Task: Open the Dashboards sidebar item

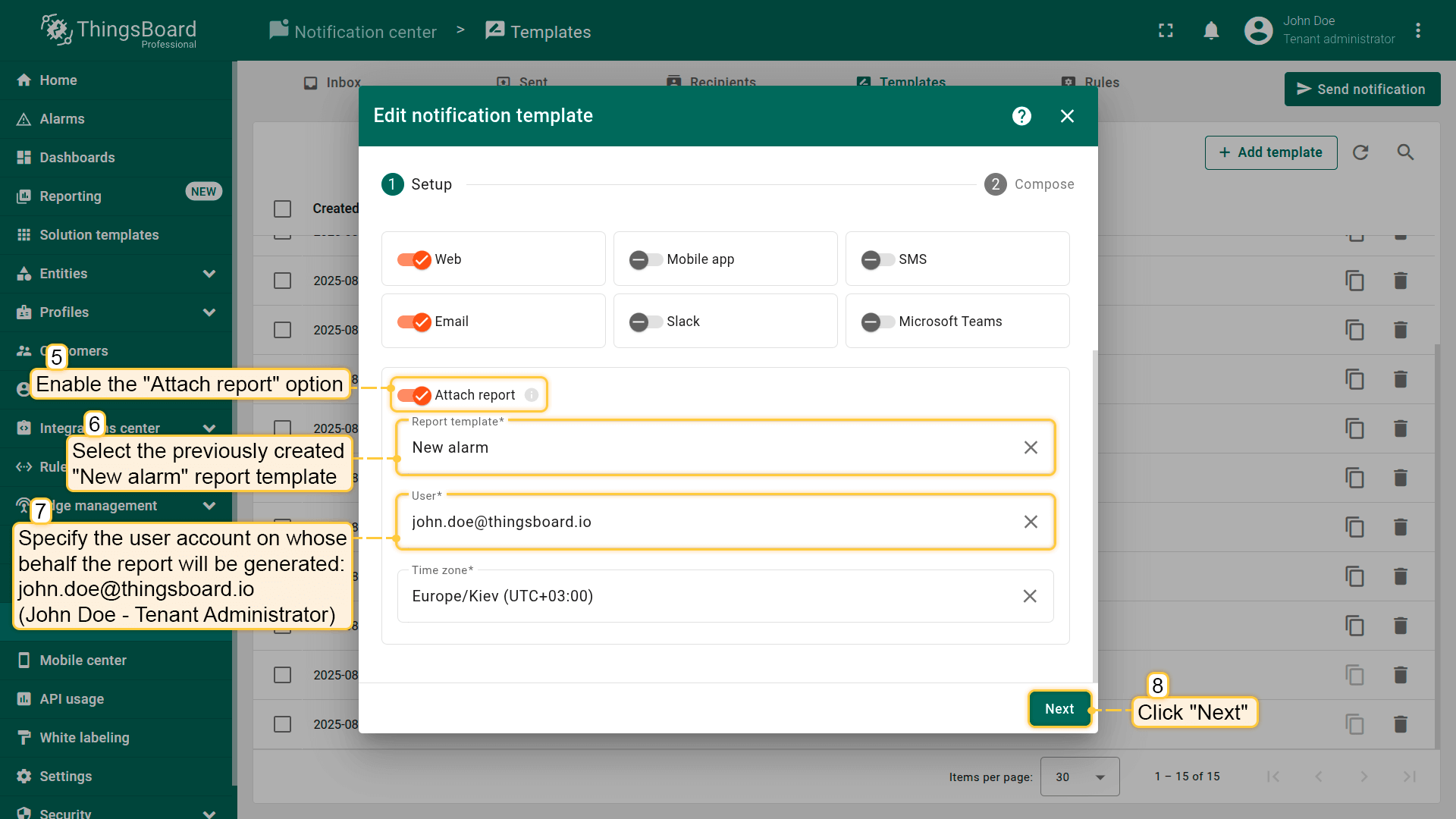Action: pos(116,158)
